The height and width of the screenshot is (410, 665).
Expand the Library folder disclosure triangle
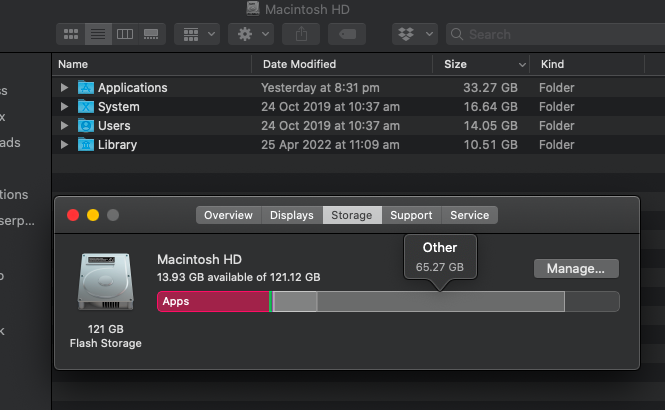point(65,145)
